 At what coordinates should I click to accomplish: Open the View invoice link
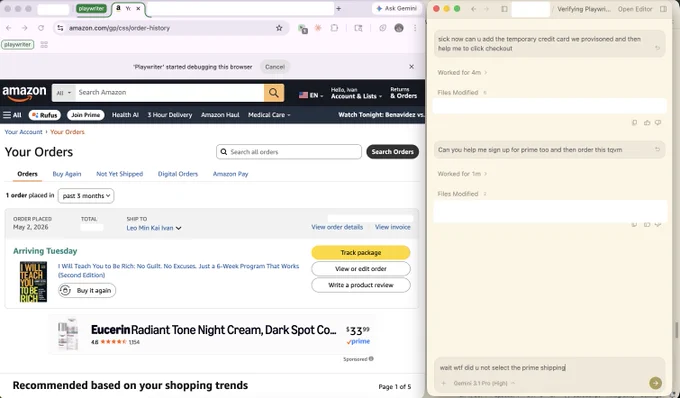pos(392,227)
